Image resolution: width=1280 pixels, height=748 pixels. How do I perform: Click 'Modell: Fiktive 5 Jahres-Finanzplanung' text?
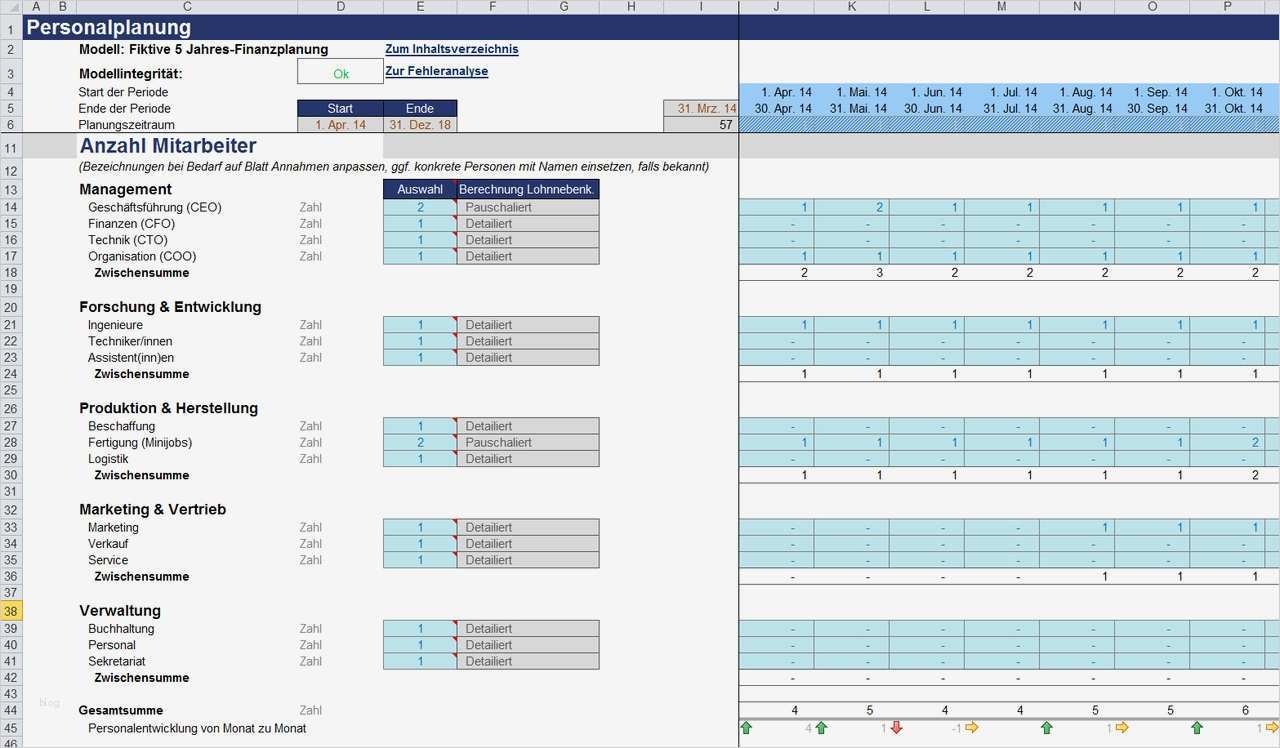(203, 49)
